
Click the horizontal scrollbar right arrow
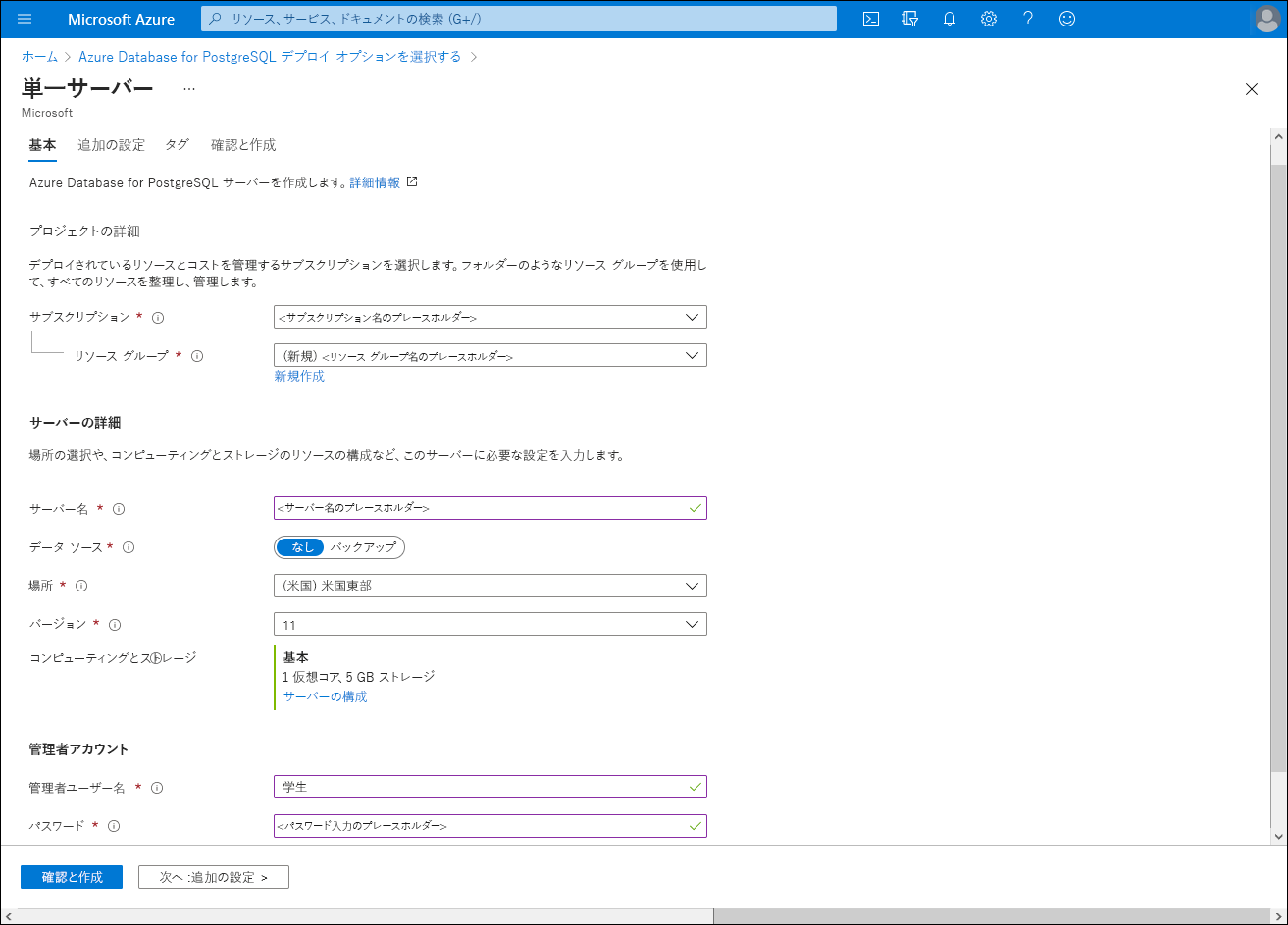pyautogui.click(x=1279, y=916)
